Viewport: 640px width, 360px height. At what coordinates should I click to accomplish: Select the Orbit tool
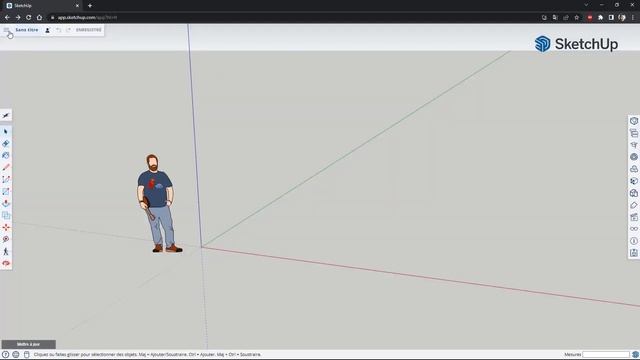[6, 263]
